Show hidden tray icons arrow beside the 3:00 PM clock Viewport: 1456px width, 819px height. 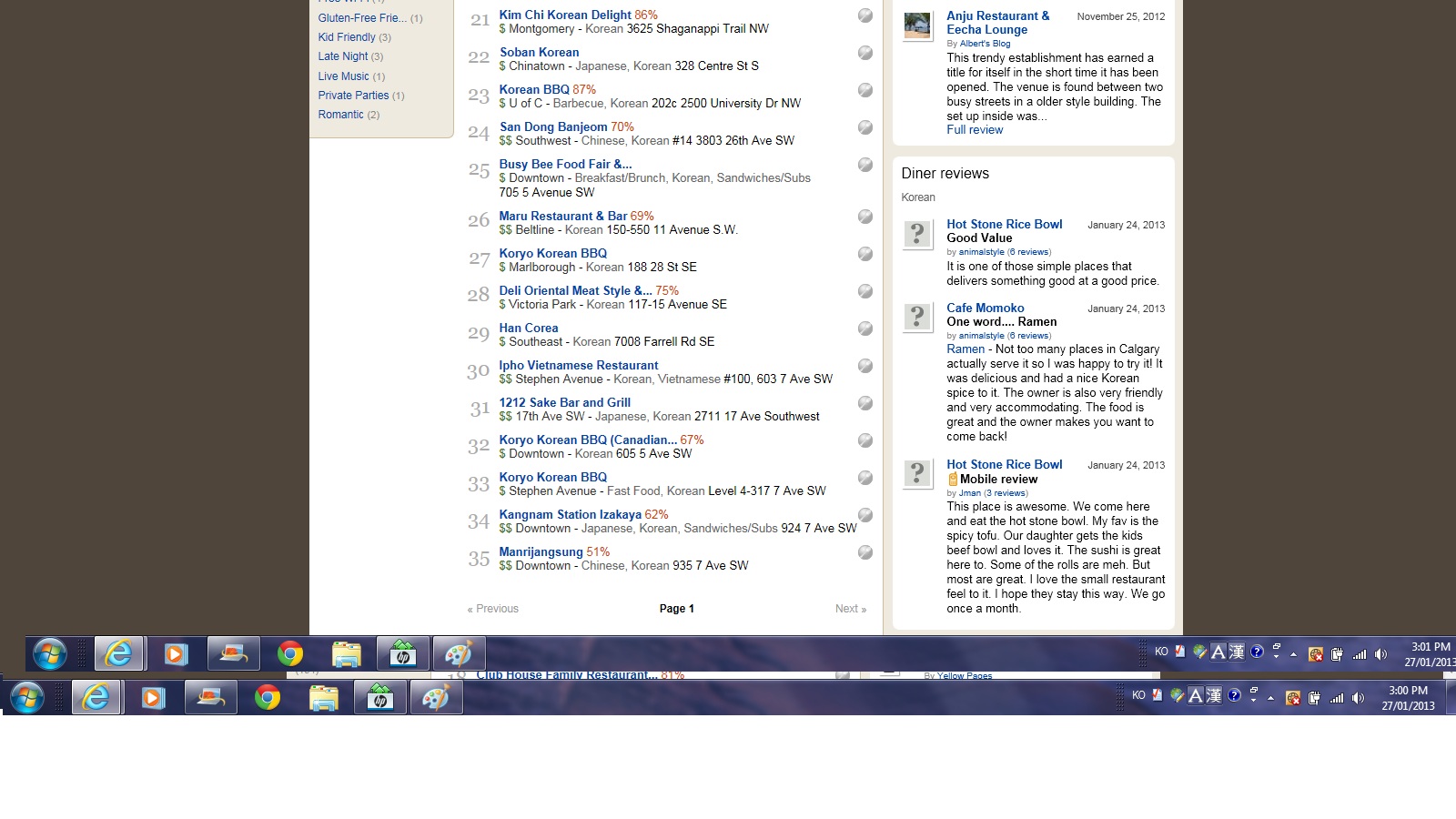[1270, 699]
